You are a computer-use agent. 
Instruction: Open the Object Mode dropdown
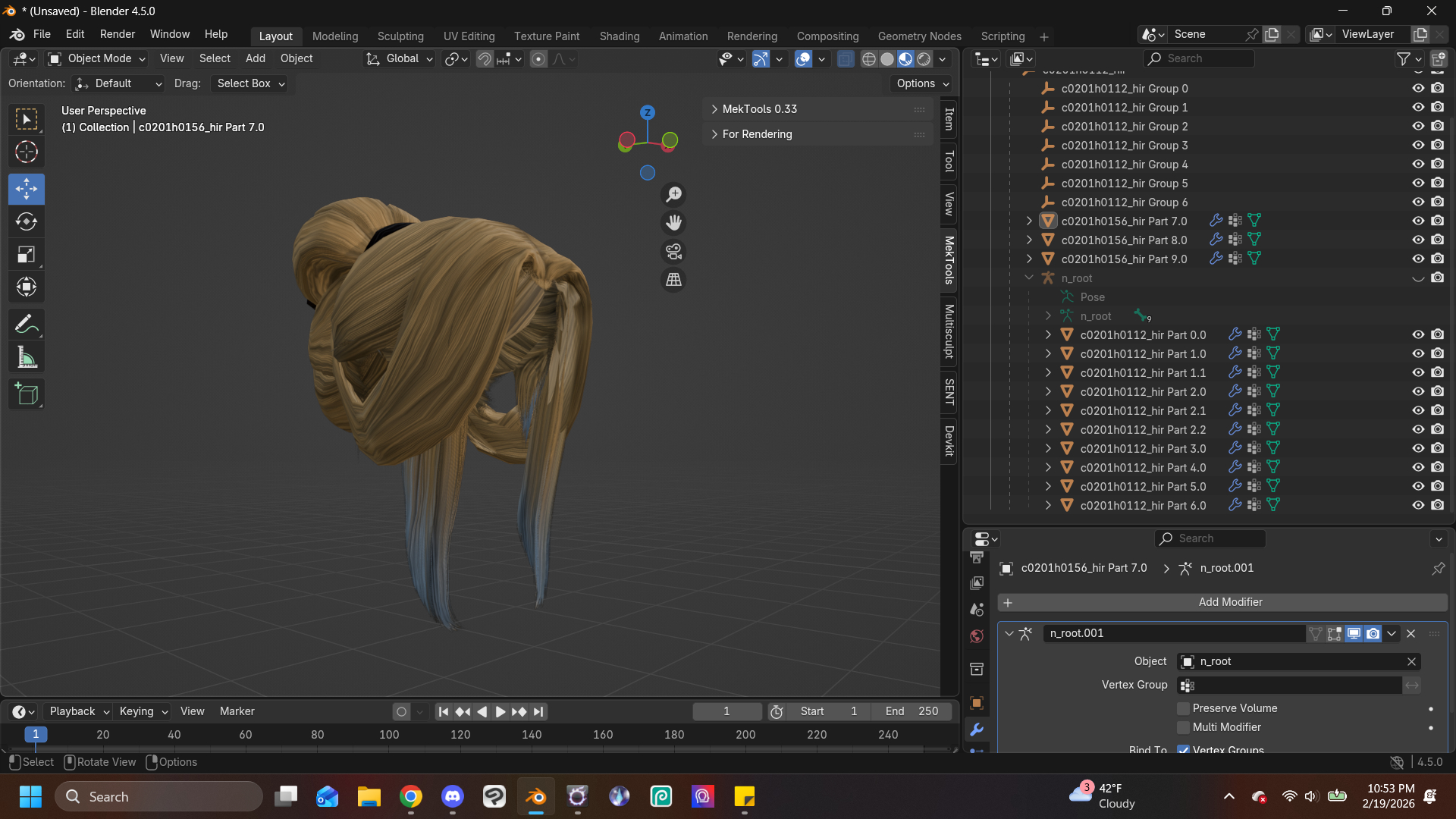(96, 58)
